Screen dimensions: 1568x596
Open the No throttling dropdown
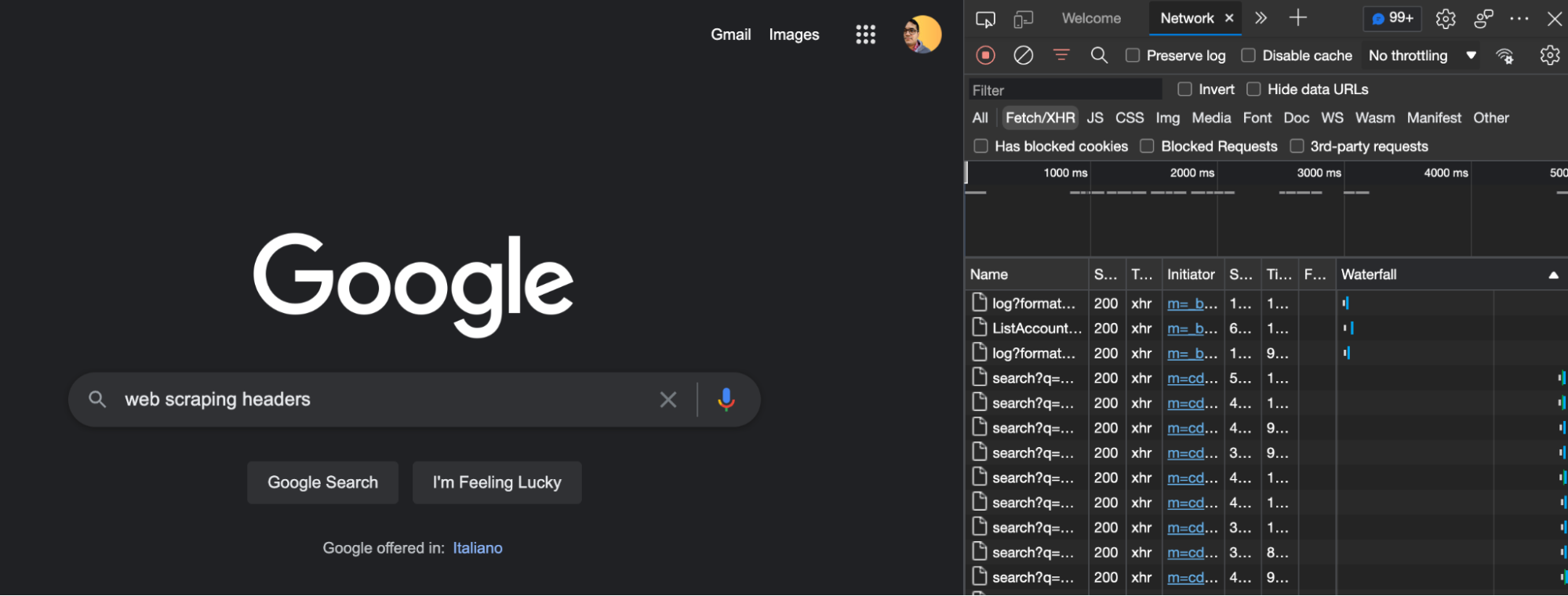point(1422,56)
